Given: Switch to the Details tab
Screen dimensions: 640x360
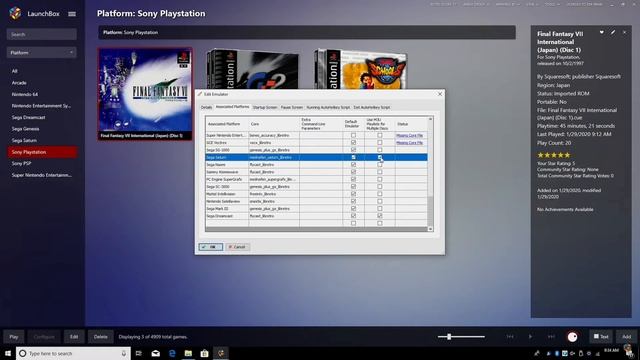Looking at the screenshot, I should (x=207, y=107).
